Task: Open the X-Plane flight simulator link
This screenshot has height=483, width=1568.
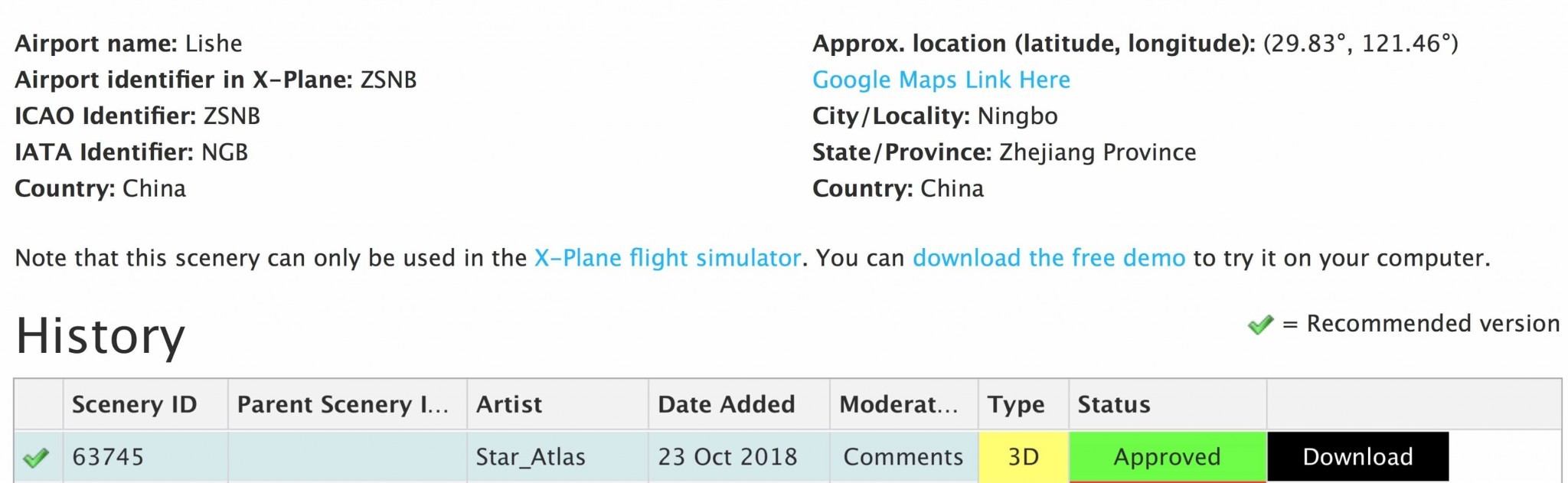Action: (668, 258)
